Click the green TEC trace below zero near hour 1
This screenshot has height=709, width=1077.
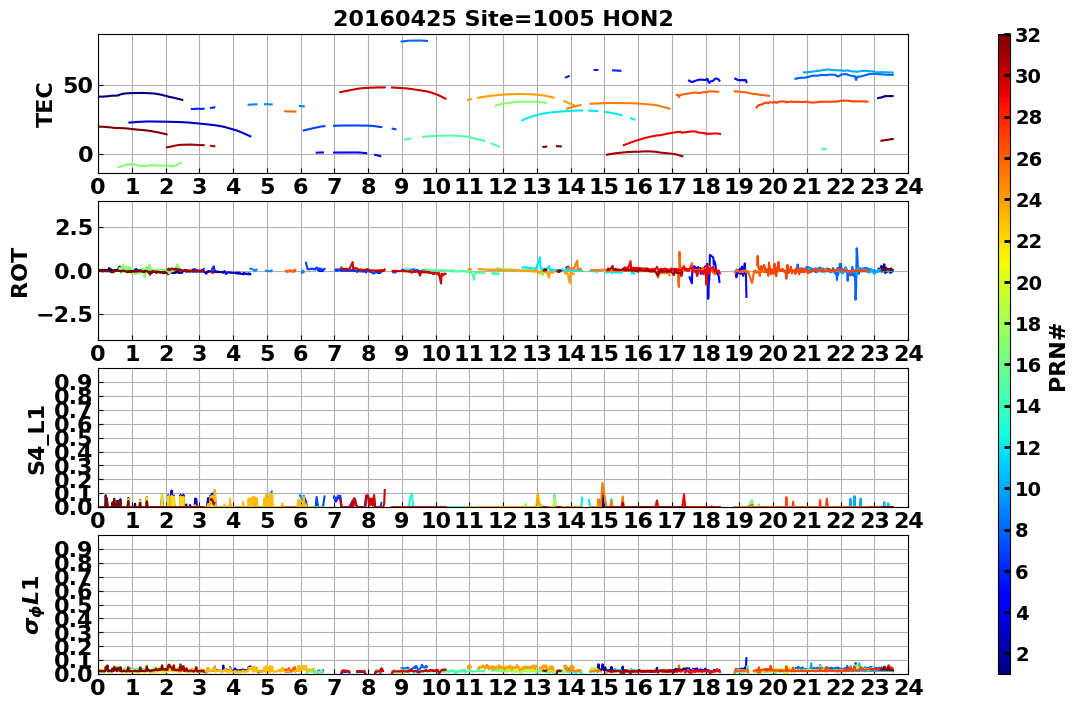150,165
